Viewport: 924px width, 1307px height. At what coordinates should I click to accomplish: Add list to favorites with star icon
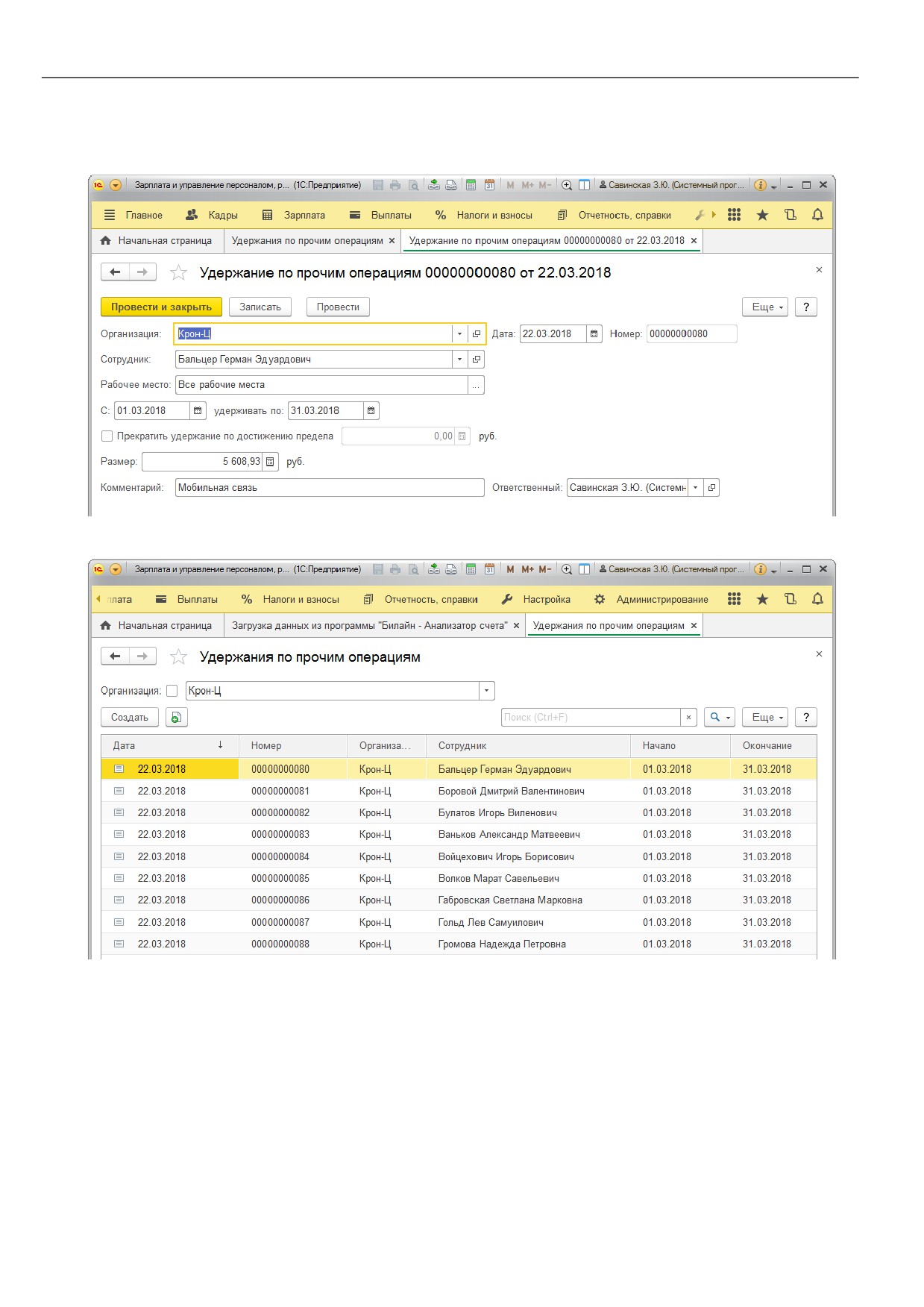point(178,656)
